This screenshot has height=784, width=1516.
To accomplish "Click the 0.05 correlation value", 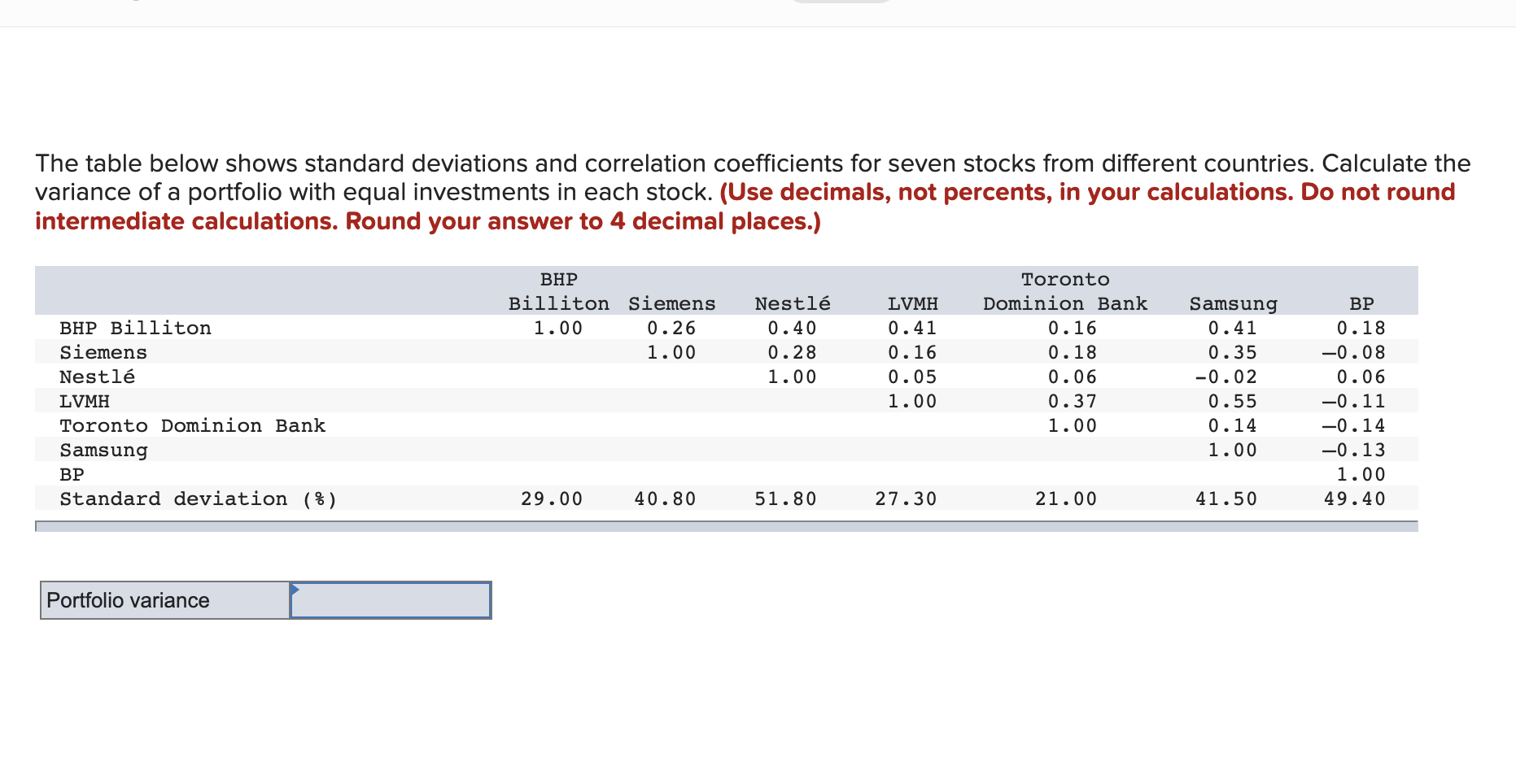I will tap(912, 377).
